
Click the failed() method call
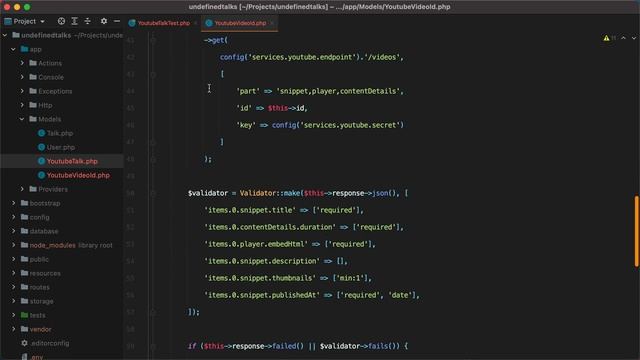[x=288, y=346]
